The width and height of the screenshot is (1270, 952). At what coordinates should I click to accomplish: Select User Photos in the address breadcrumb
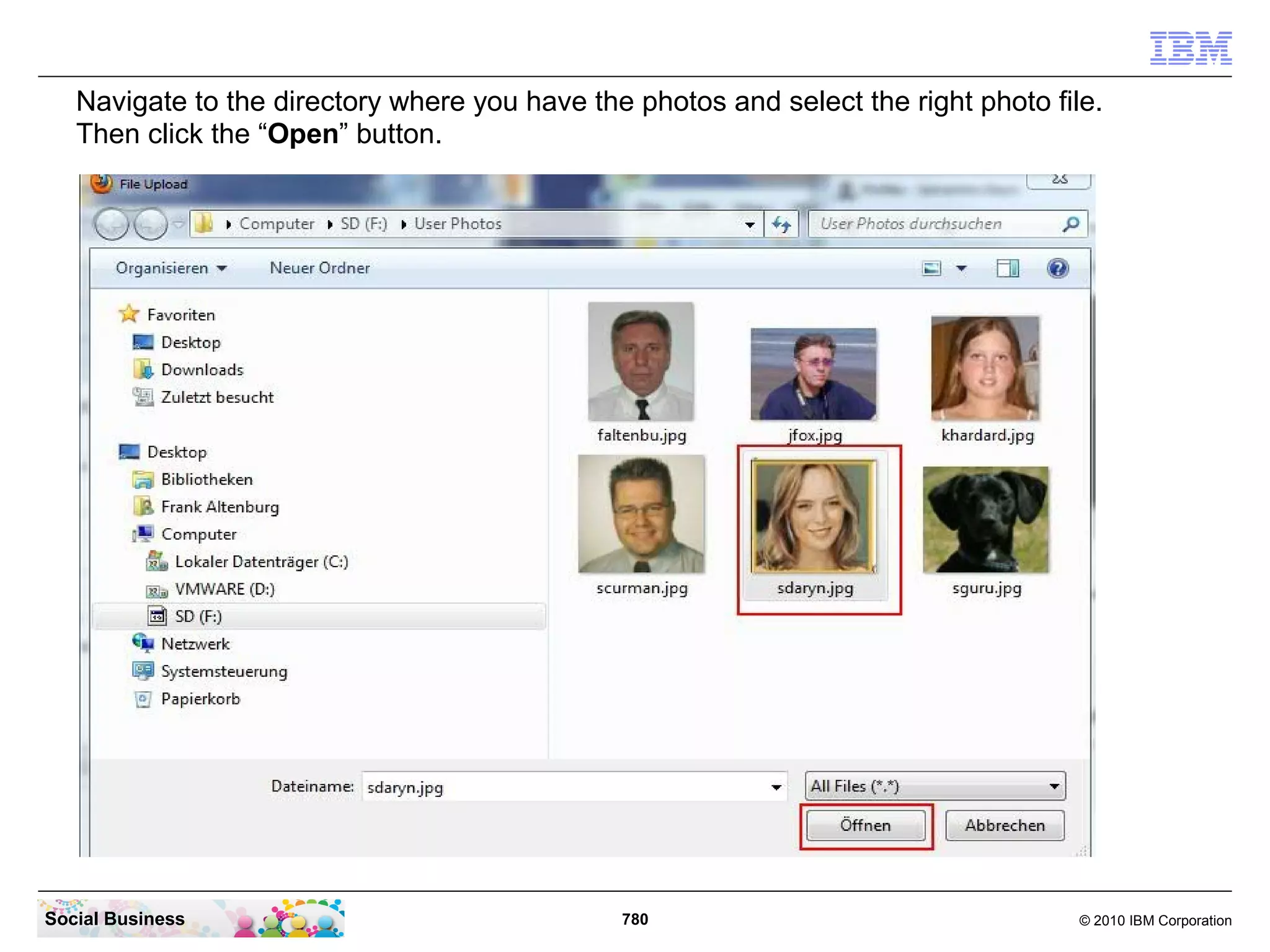tap(458, 224)
